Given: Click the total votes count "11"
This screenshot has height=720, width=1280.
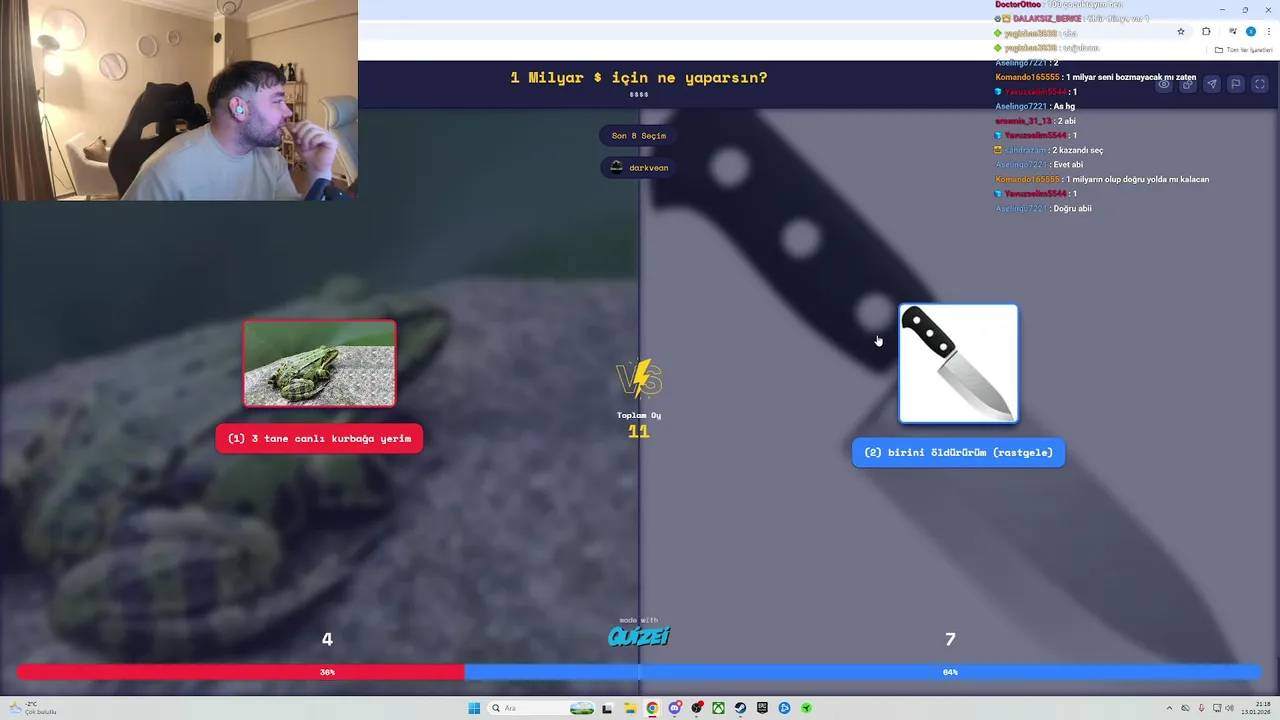Looking at the screenshot, I should 639,431.
